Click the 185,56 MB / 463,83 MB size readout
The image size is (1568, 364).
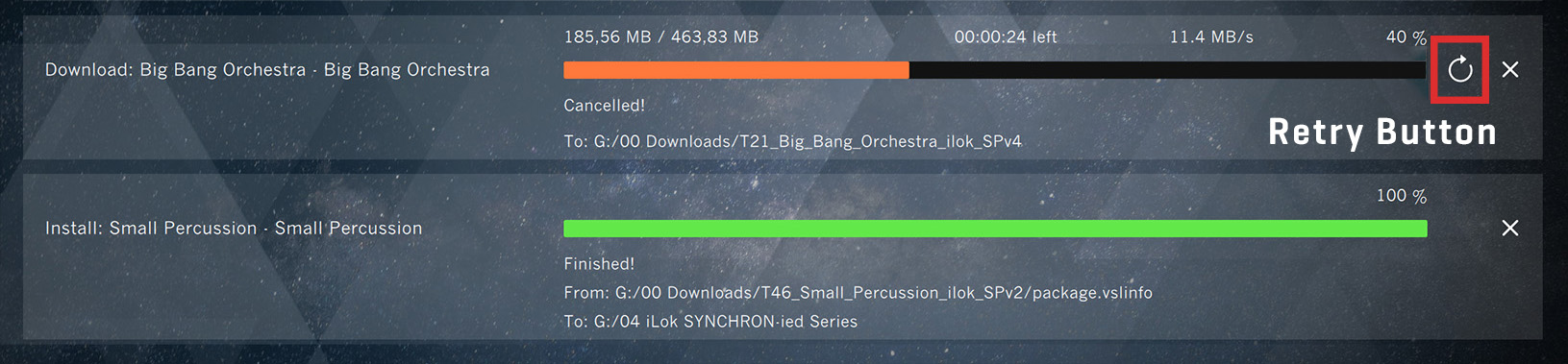point(661,37)
